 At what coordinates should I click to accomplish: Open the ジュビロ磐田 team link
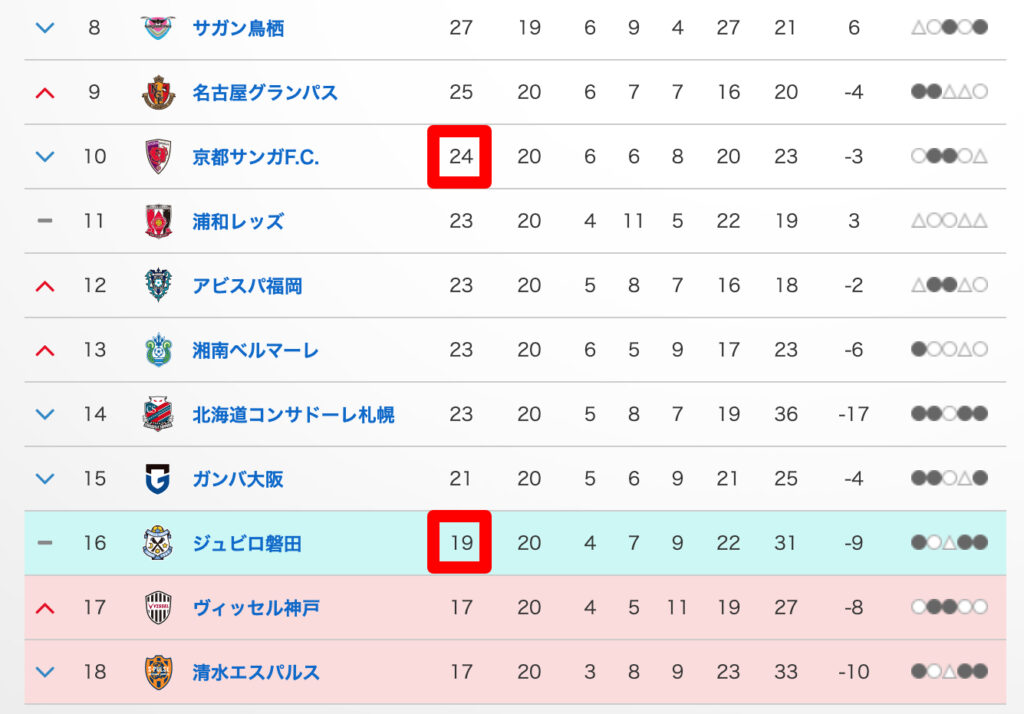[x=247, y=543]
